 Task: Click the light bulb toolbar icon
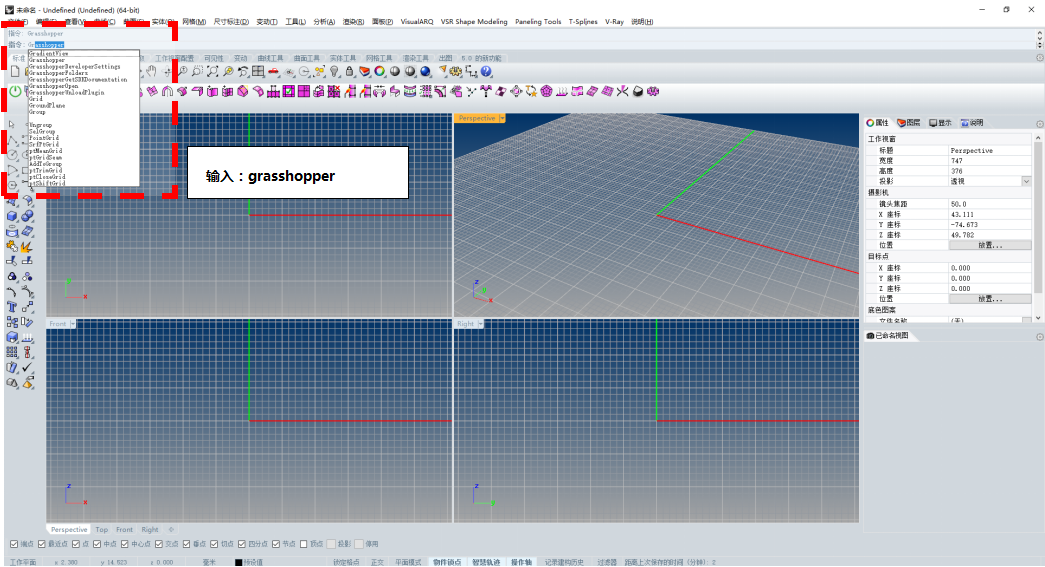point(334,72)
